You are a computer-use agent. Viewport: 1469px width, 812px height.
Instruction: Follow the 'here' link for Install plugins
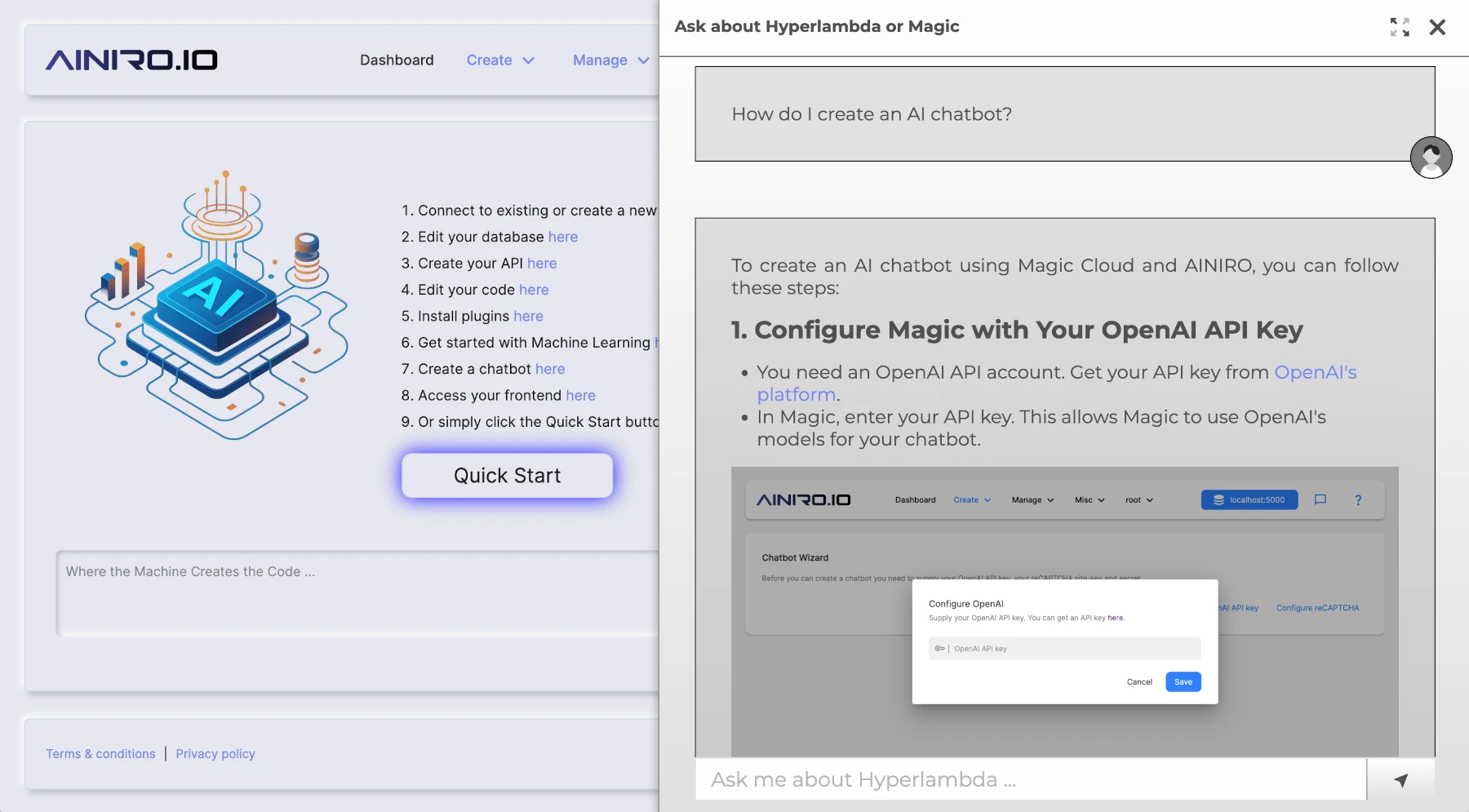(x=528, y=316)
